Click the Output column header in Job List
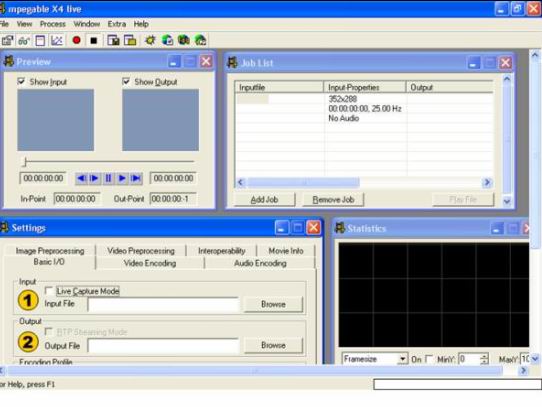542x407 pixels. click(449, 87)
